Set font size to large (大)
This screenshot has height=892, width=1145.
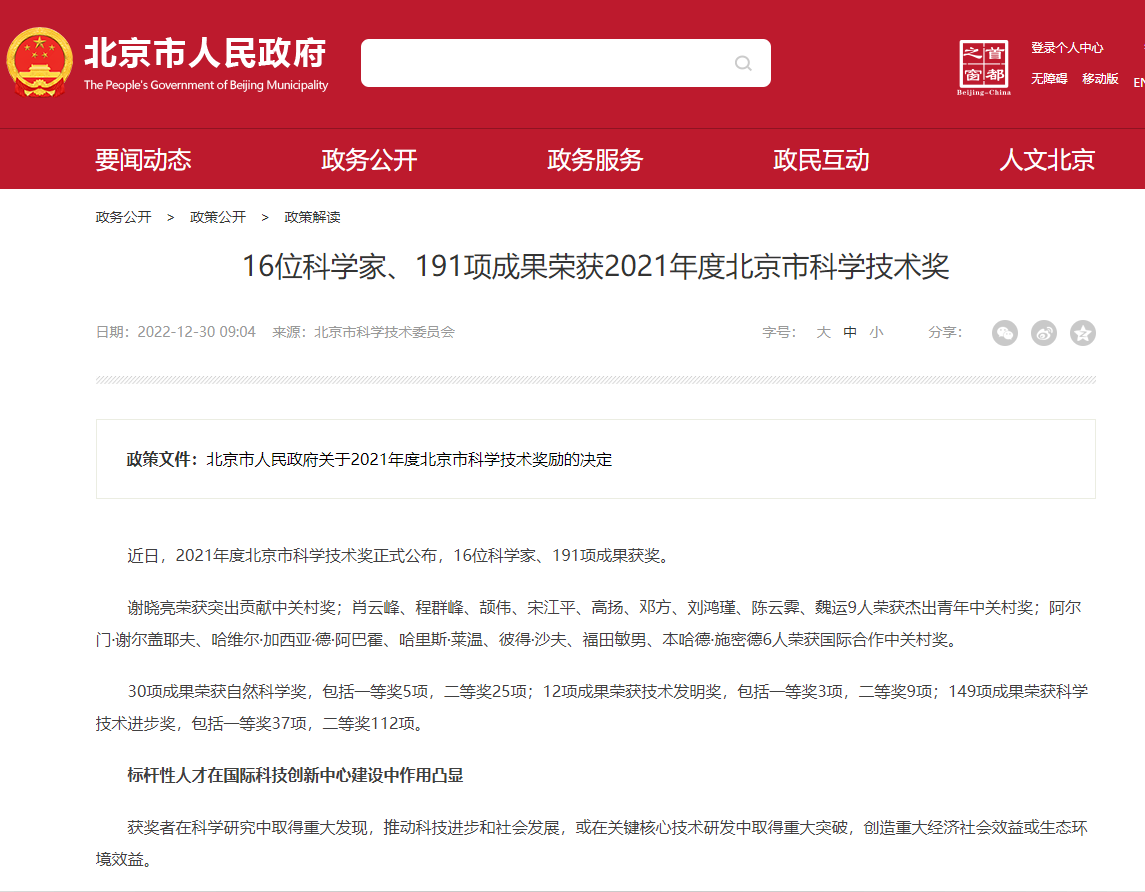(823, 333)
